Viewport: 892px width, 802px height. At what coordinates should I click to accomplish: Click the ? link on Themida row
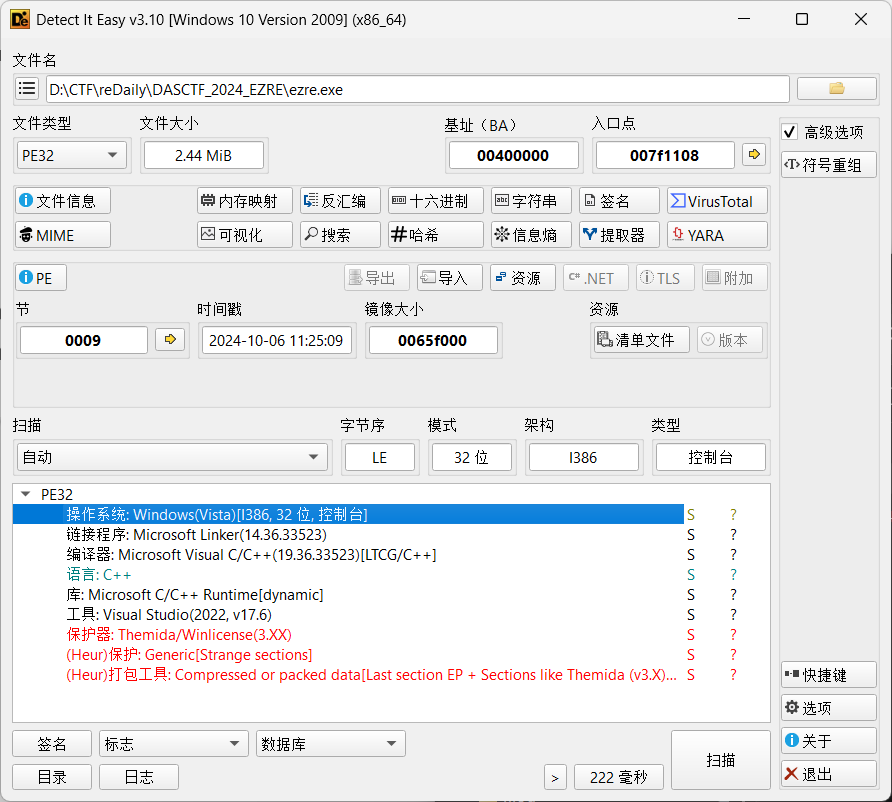tap(733, 635)
